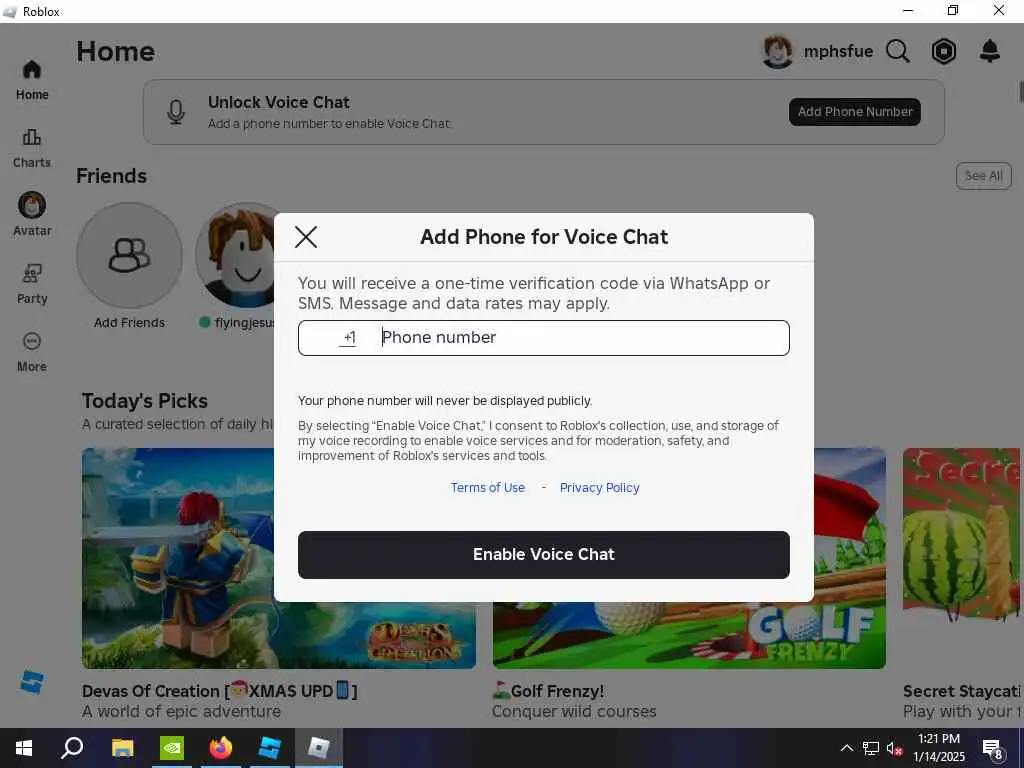Open Firefox from the taskbar

221,748
